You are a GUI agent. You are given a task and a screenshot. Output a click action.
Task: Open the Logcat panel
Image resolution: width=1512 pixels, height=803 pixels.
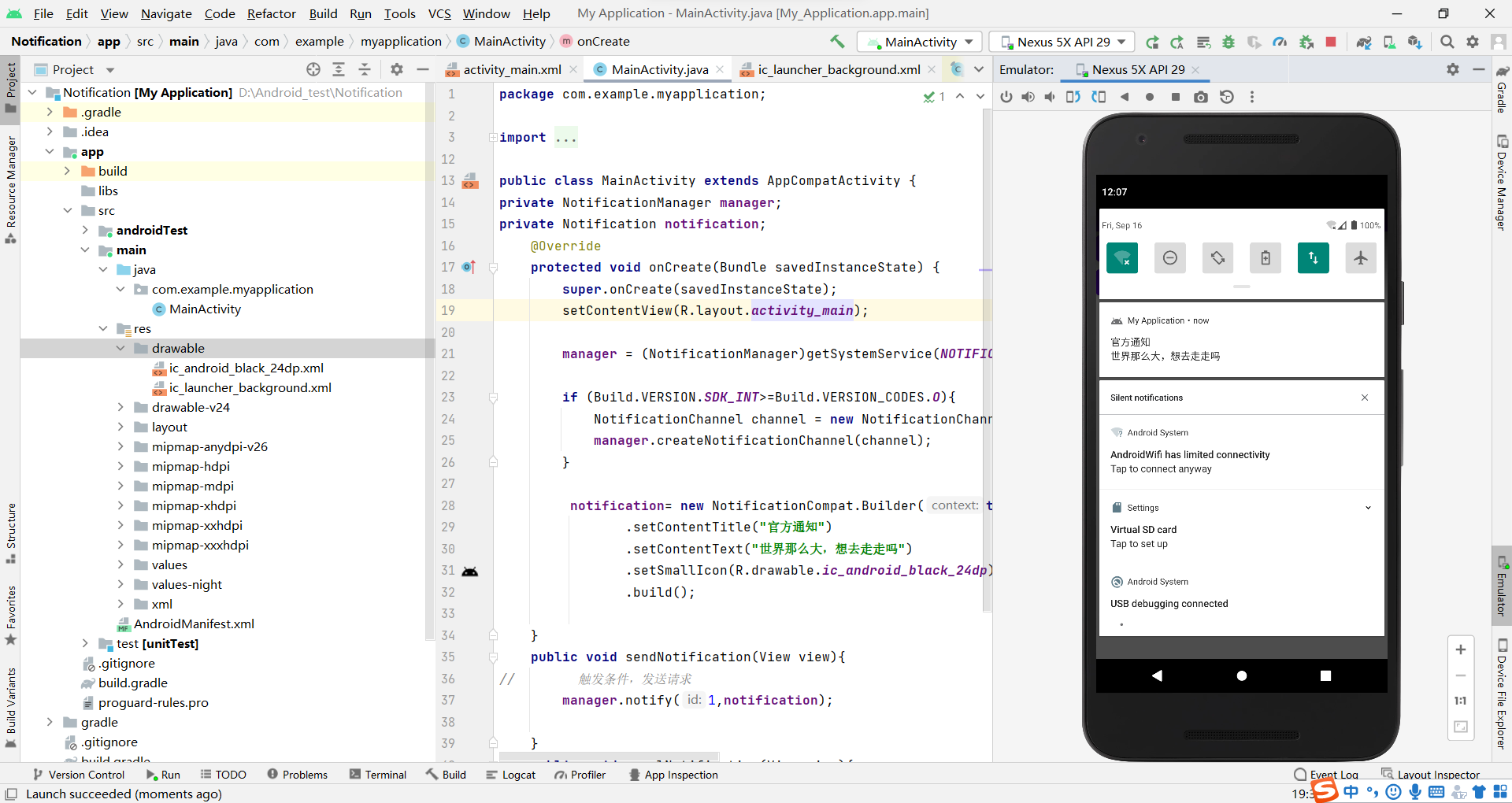tap(511, 775)
